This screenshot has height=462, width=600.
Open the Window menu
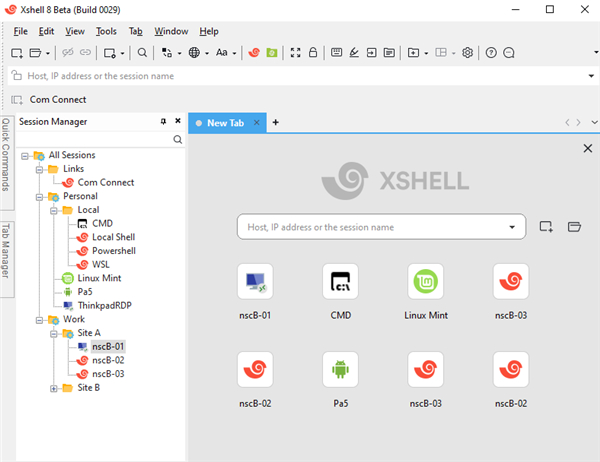coord(171,31)
